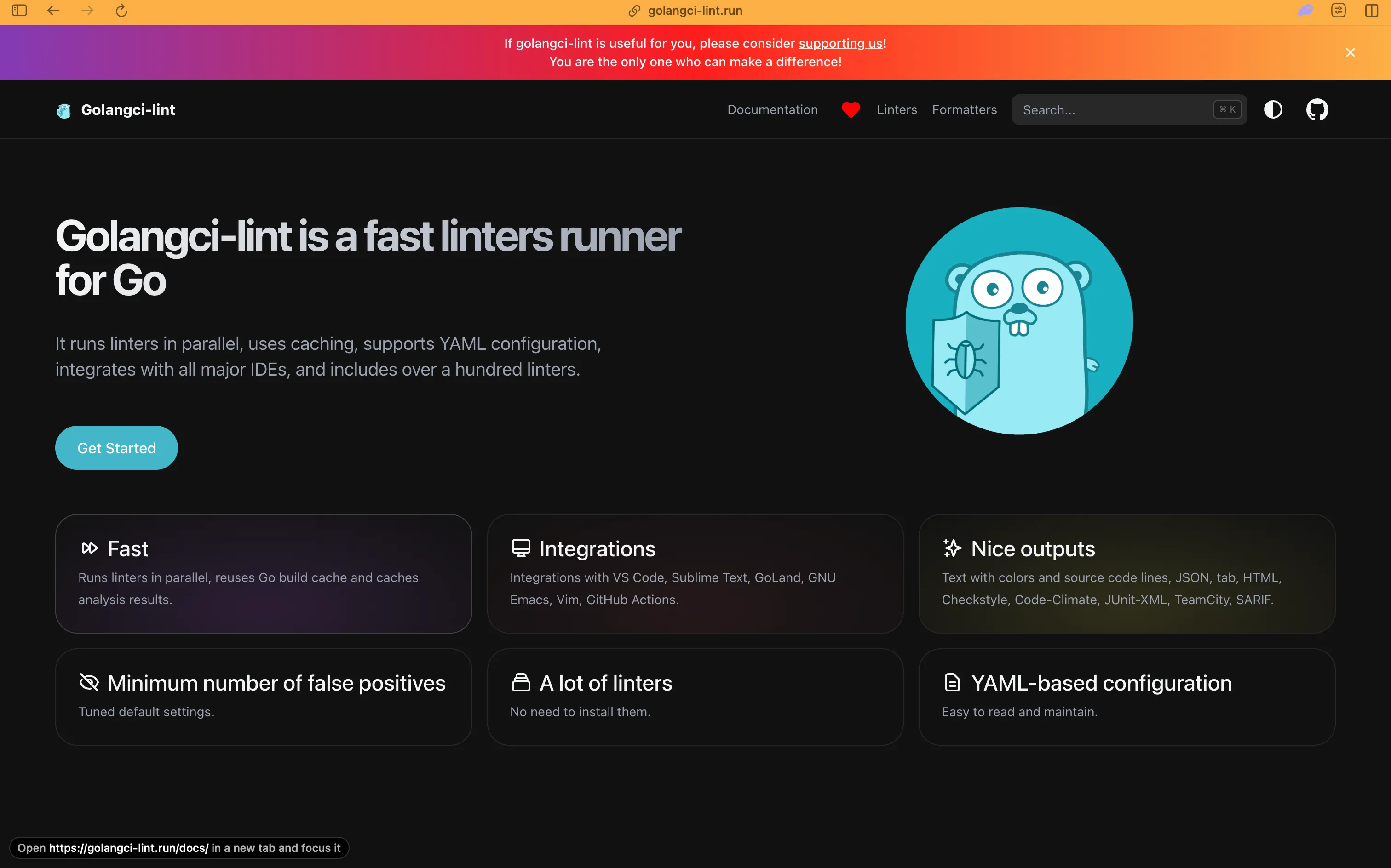The image size is (1391, 868).
Task: Click the ⌘K shortcut badge
Action: point(1227,109)
